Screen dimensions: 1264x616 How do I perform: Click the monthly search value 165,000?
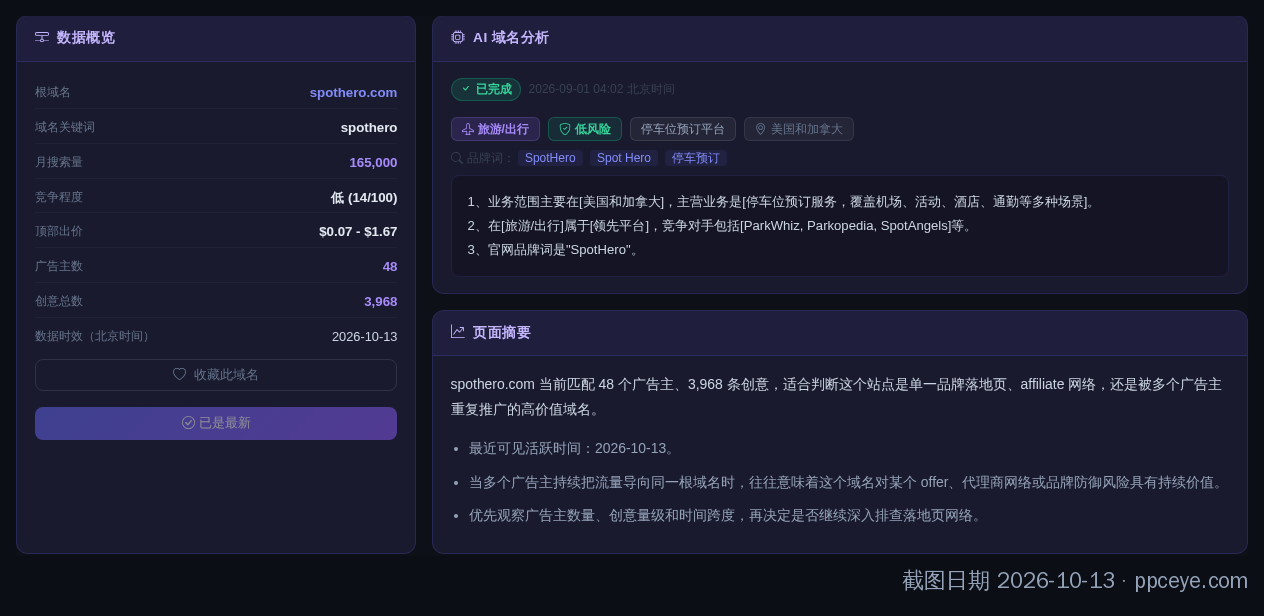pos(373,162)
